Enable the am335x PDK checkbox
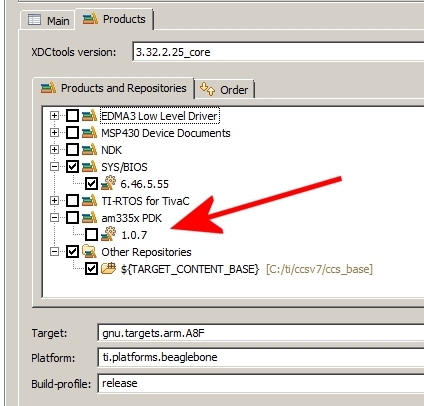Screen dimensions: 424x406 coord(72,218)
